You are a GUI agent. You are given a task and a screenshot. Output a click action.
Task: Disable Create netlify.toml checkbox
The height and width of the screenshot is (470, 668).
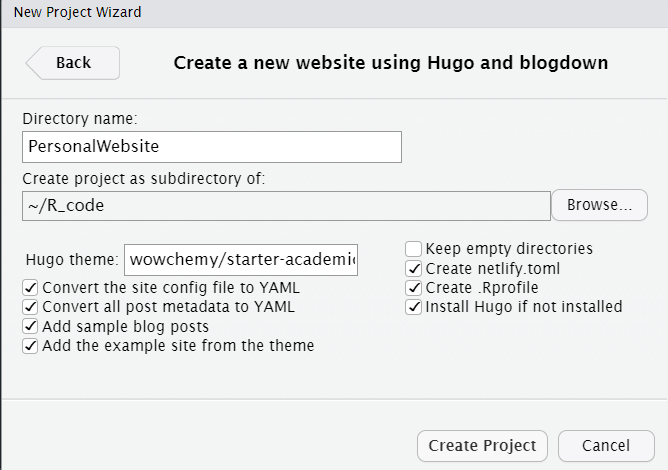pyautogui.click(x=413, y=269)
